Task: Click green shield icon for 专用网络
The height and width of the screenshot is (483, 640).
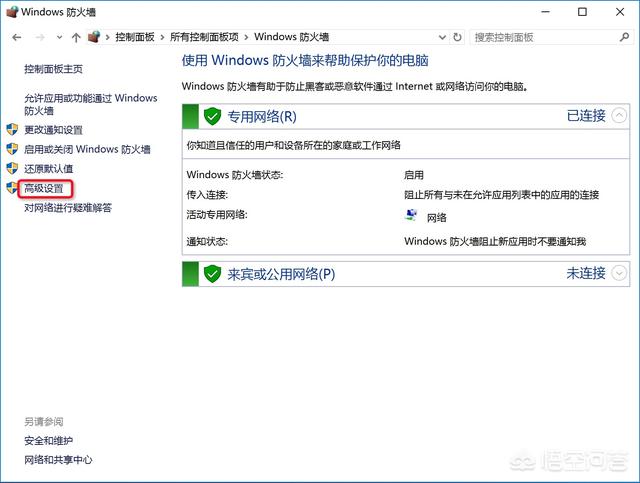Action: (212, 116)
